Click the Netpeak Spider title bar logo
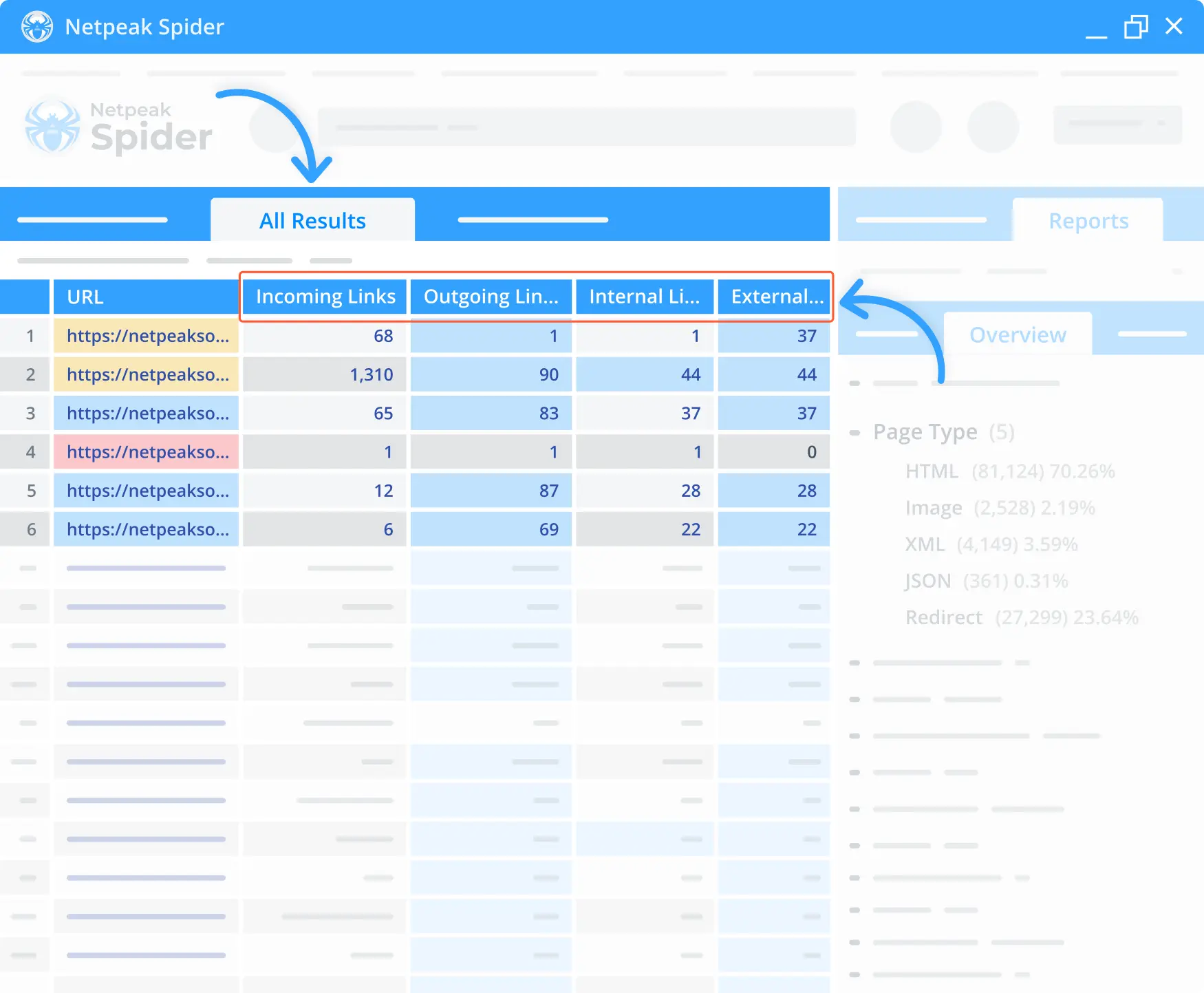Image resolution: width=1204 pixels, height=993 pixels. coord(37,27)
